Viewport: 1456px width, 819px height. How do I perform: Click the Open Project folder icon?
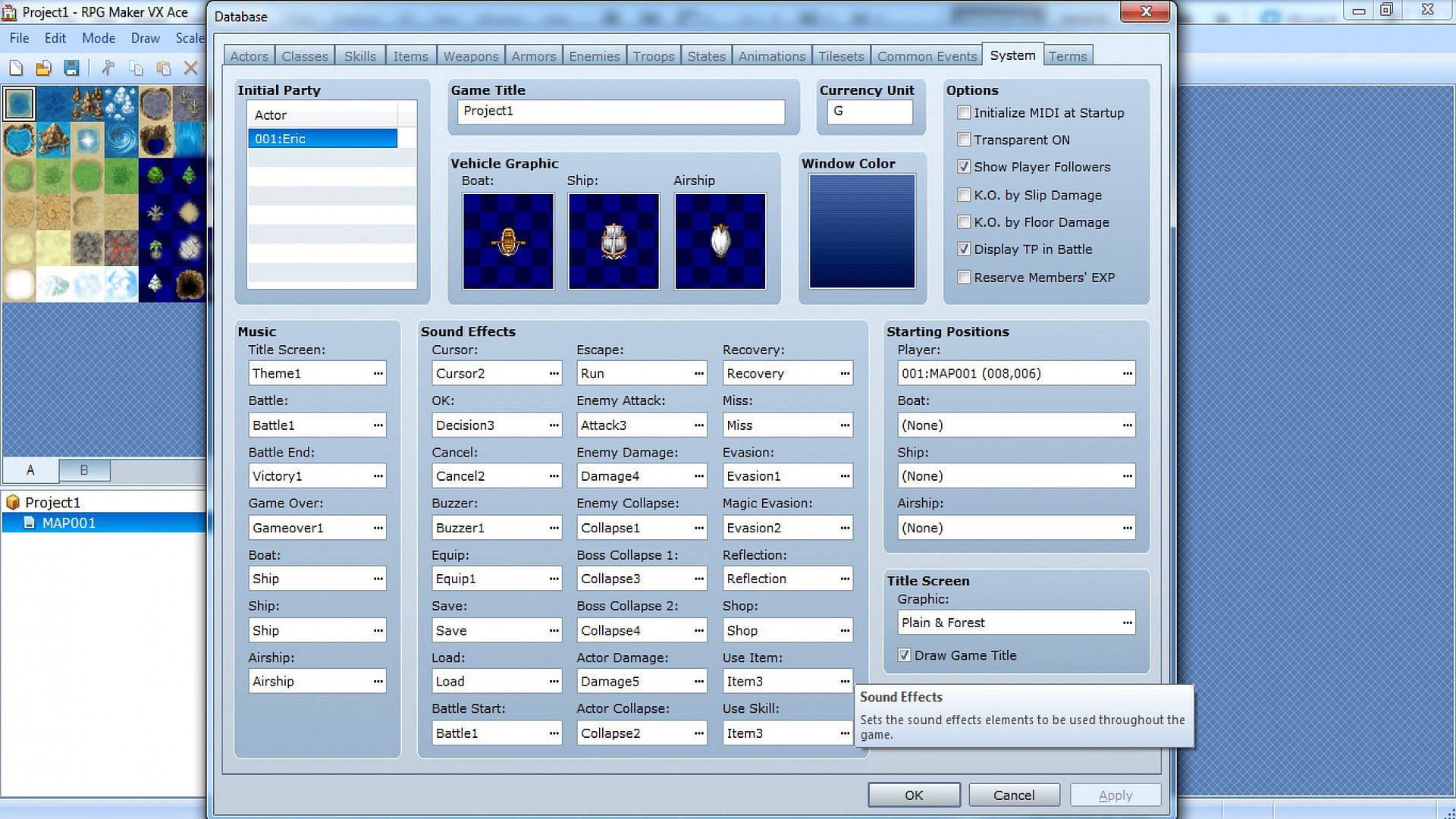pos(43,68)
